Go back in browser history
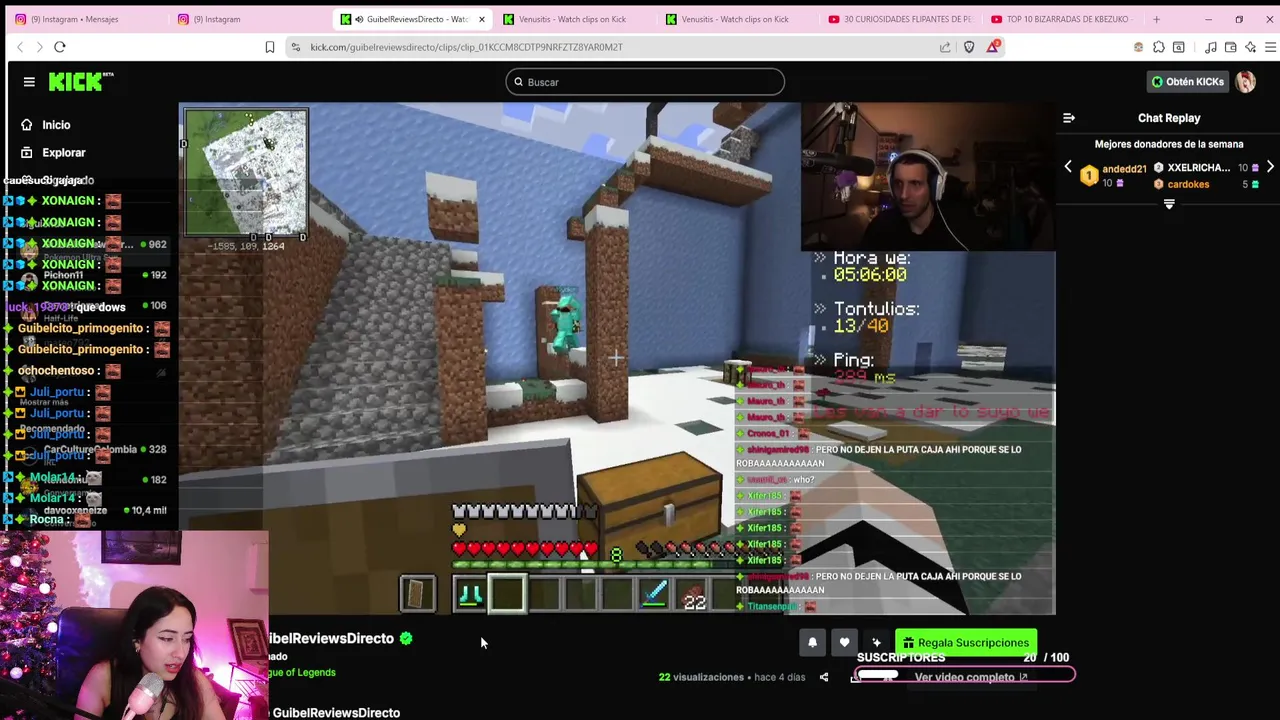Image resolution: width=1280 pixels, height=720 pixels. 20,47
